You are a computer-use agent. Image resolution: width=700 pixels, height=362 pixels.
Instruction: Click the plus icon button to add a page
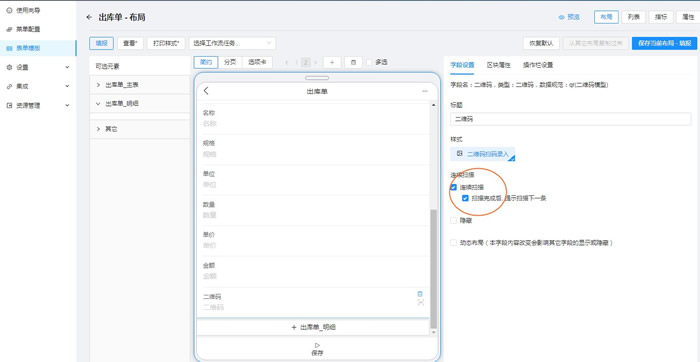332,62
